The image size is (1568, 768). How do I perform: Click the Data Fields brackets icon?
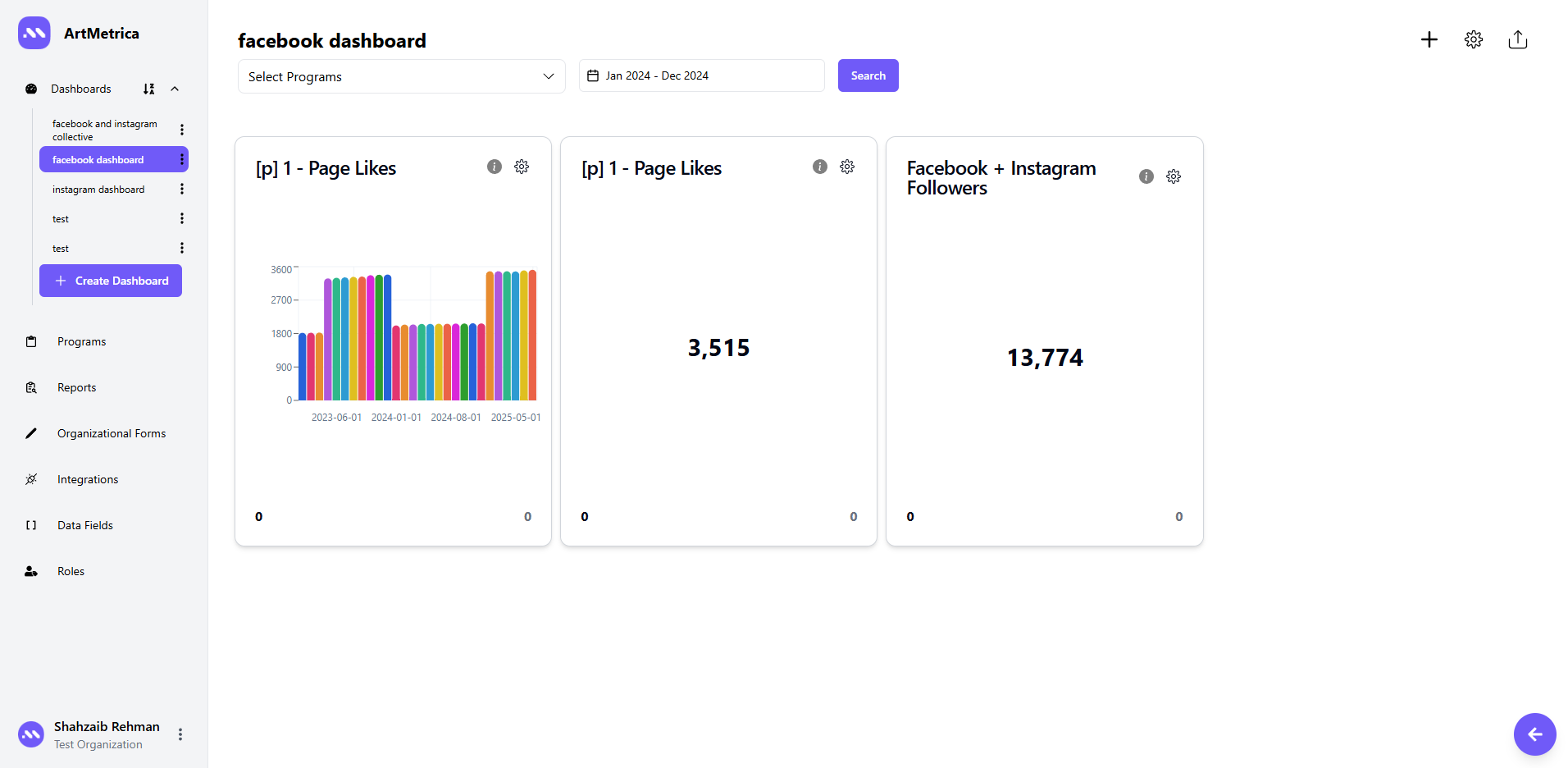pos(31,525)
